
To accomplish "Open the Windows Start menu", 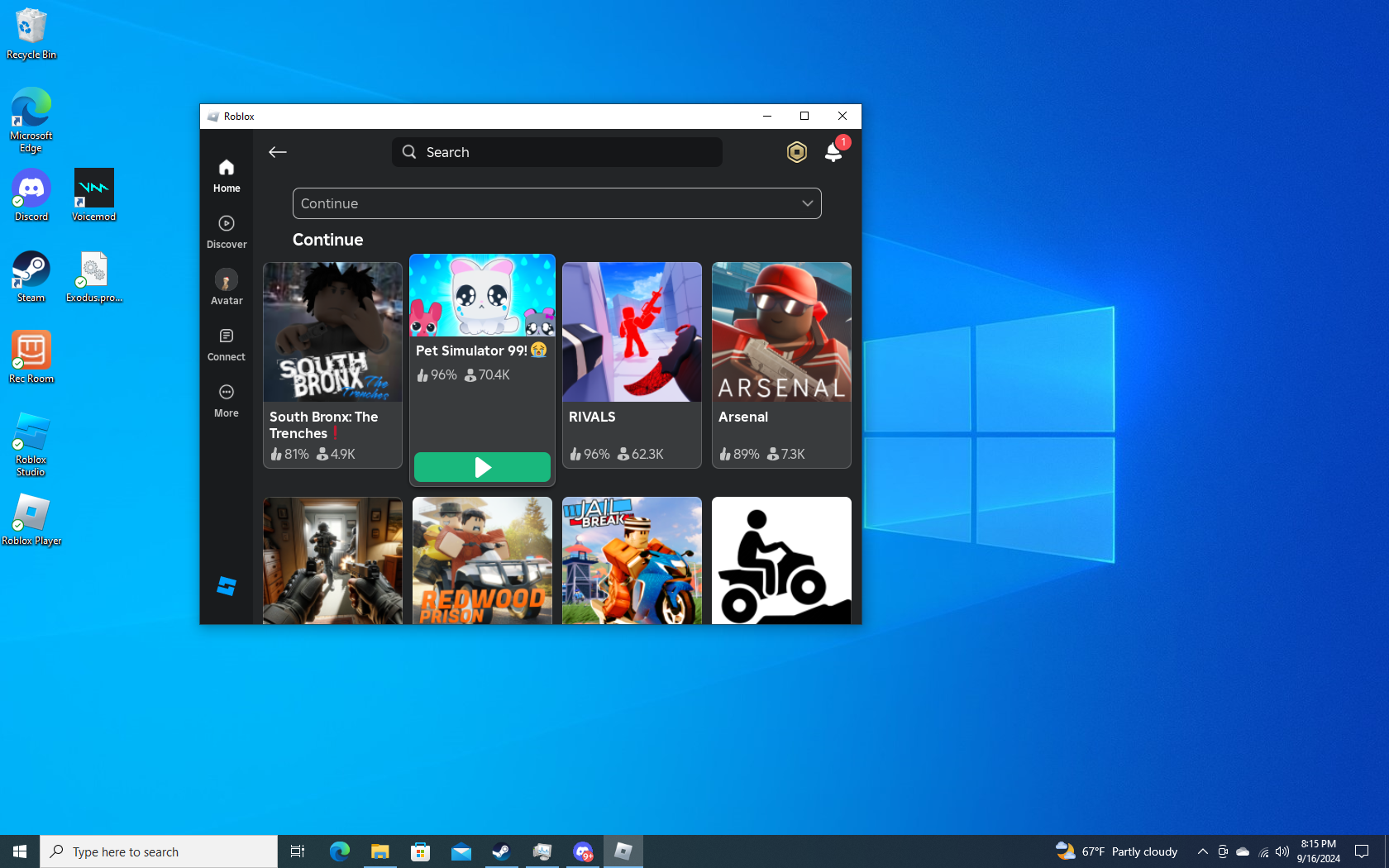I will pyautogui.click(x=20, y=851).
